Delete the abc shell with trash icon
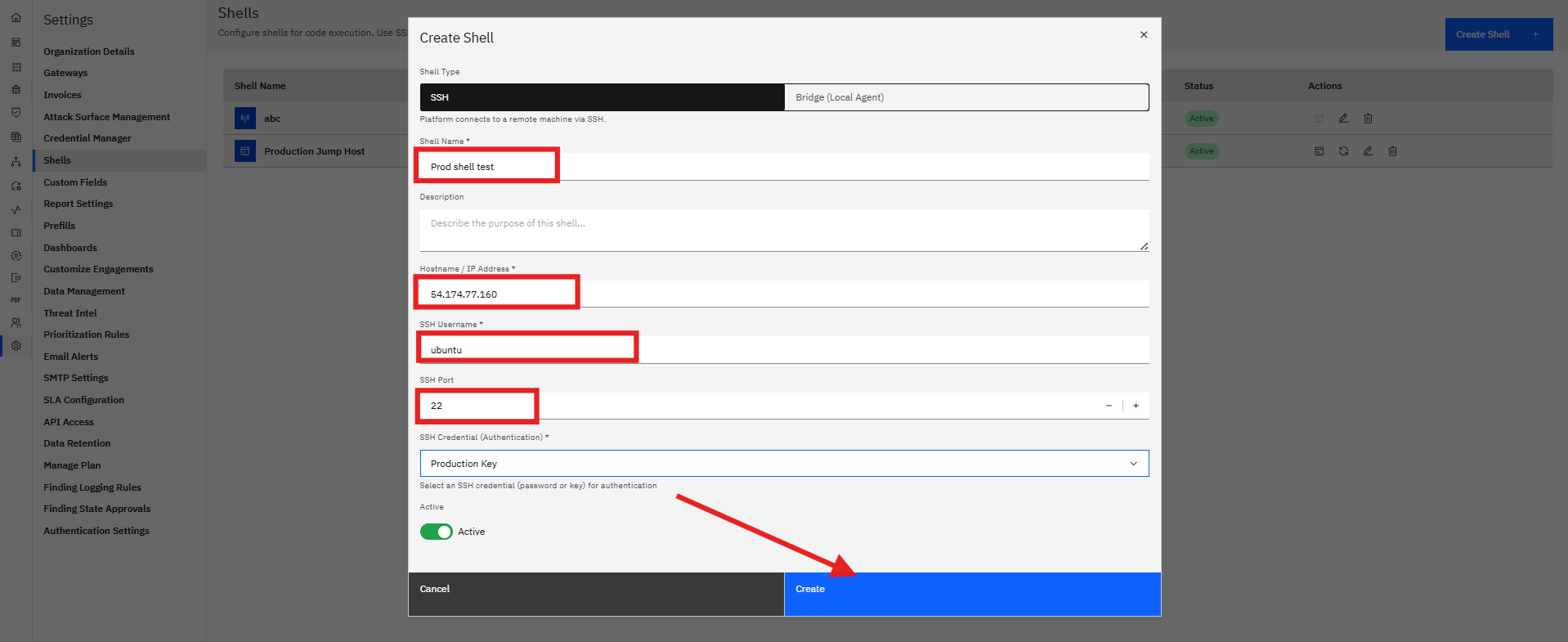 (1368, 119)
